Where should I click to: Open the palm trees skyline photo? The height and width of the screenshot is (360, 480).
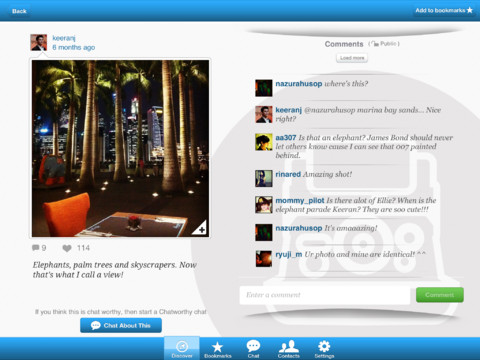(x=120, y=148)
